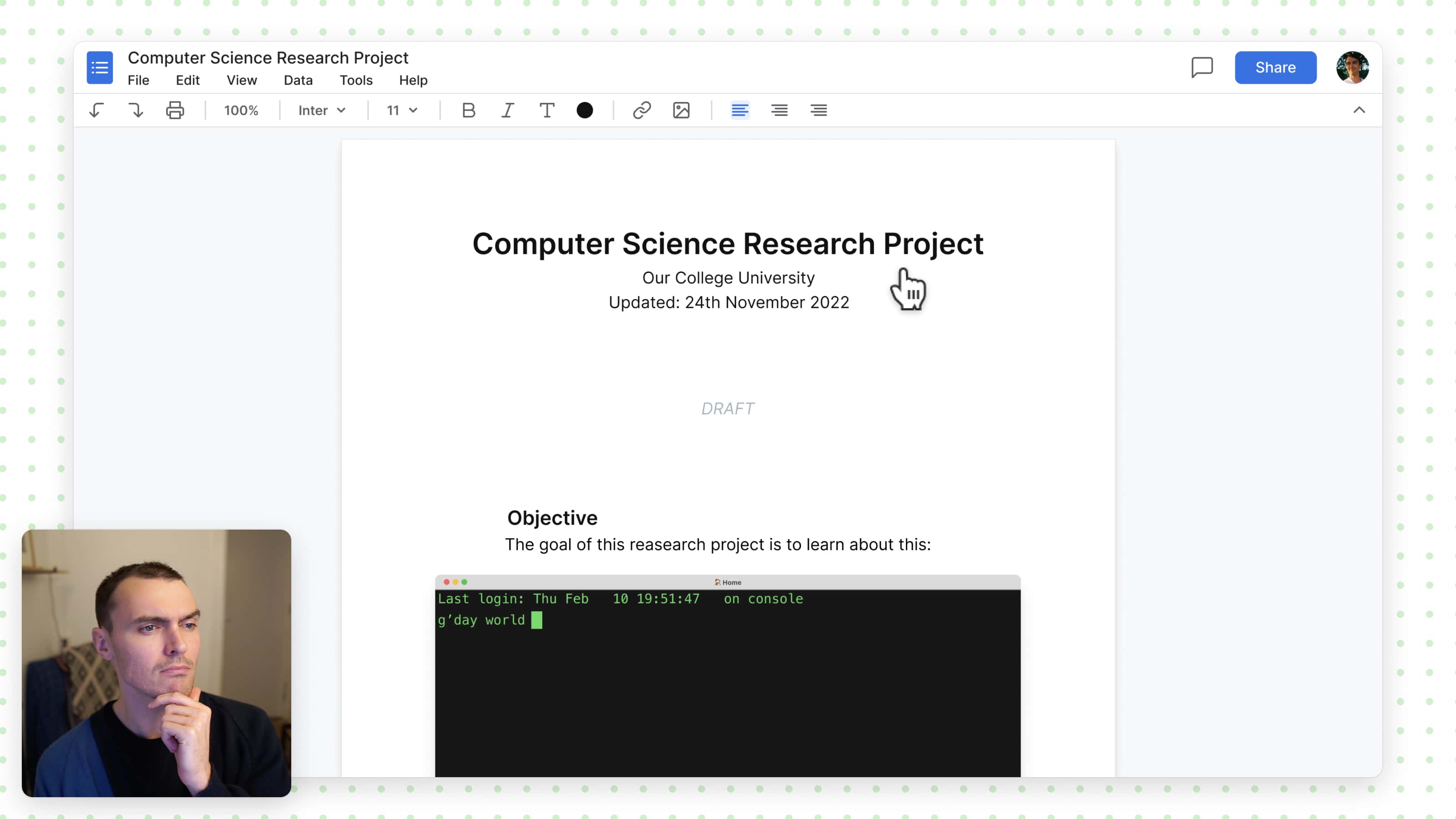
Task: Open the black text color swatch
Action: pos(584,110)
